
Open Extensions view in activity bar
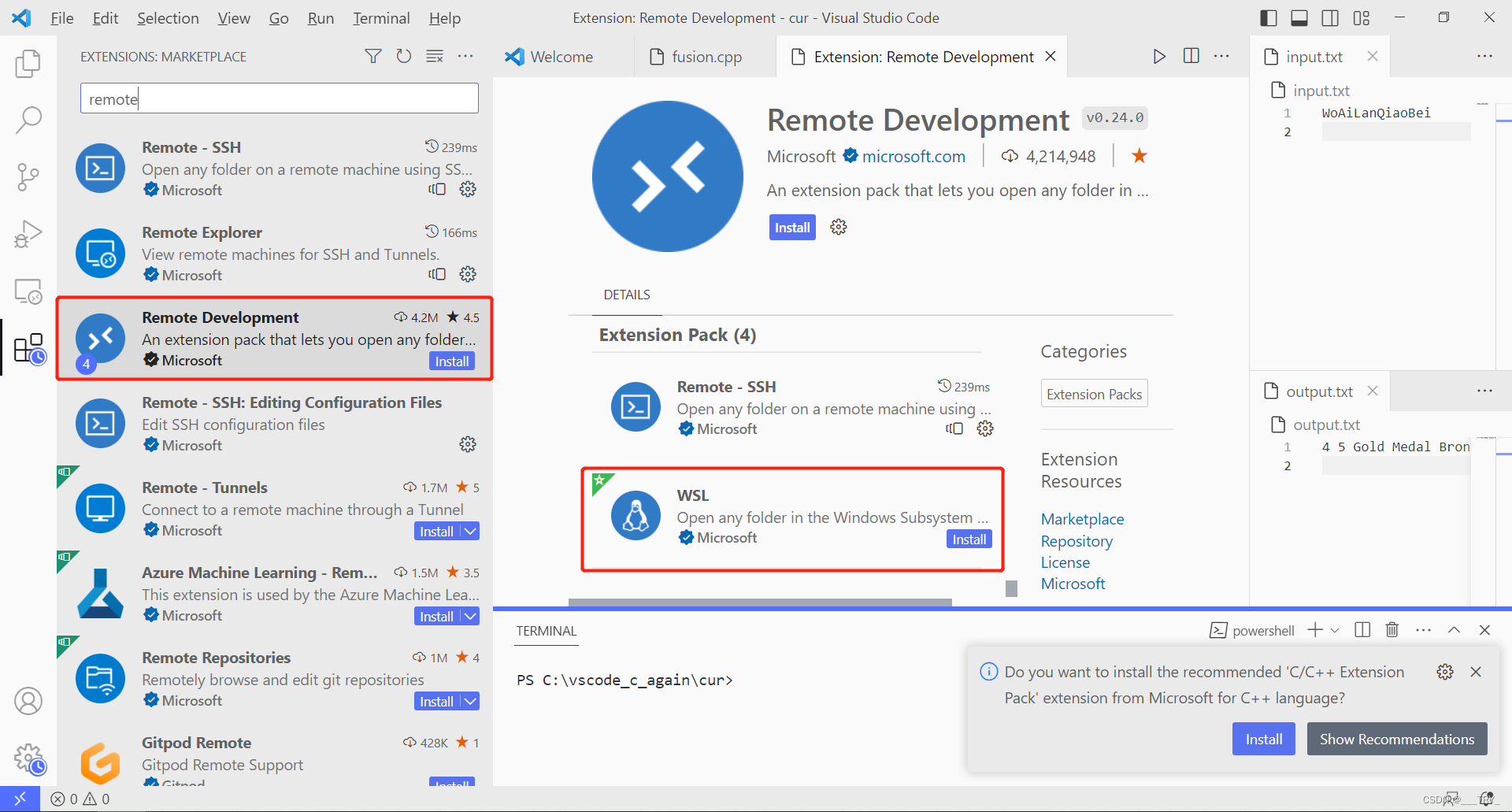point(28,348)
